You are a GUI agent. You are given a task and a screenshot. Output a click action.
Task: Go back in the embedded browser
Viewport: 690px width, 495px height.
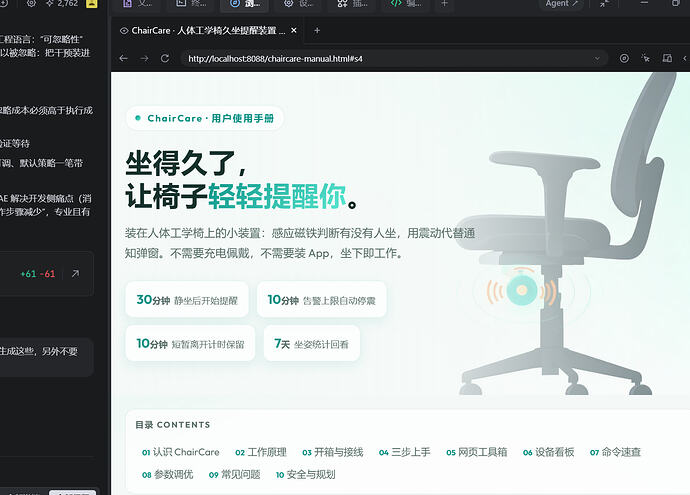pyautogui.click(x=124, y=58)
